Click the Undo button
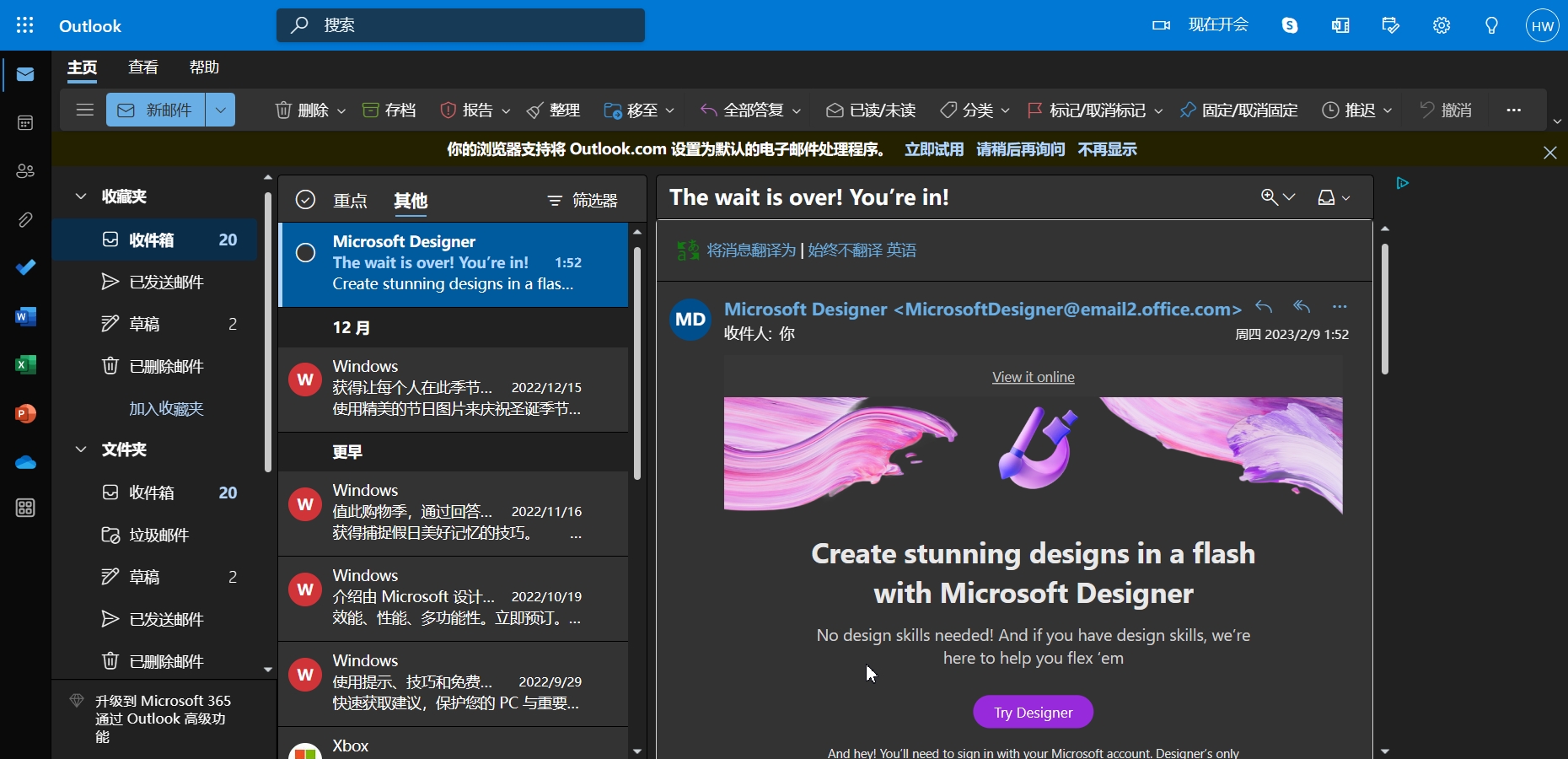This screenshot has width=1568, height=759. 1446,110
